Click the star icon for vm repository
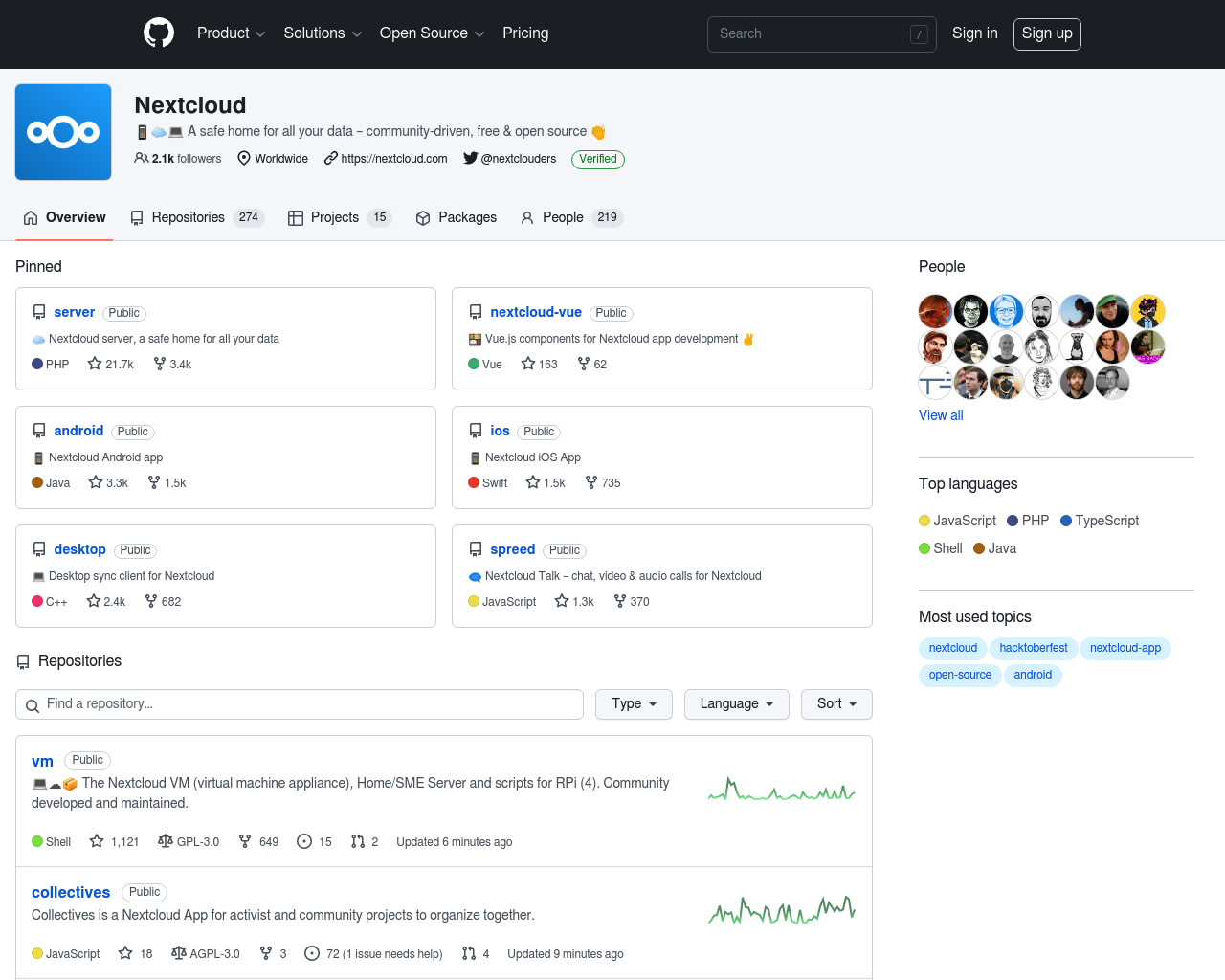Image resolution: width=1225 pixels, height=980 pixels. tap(97, 841)
